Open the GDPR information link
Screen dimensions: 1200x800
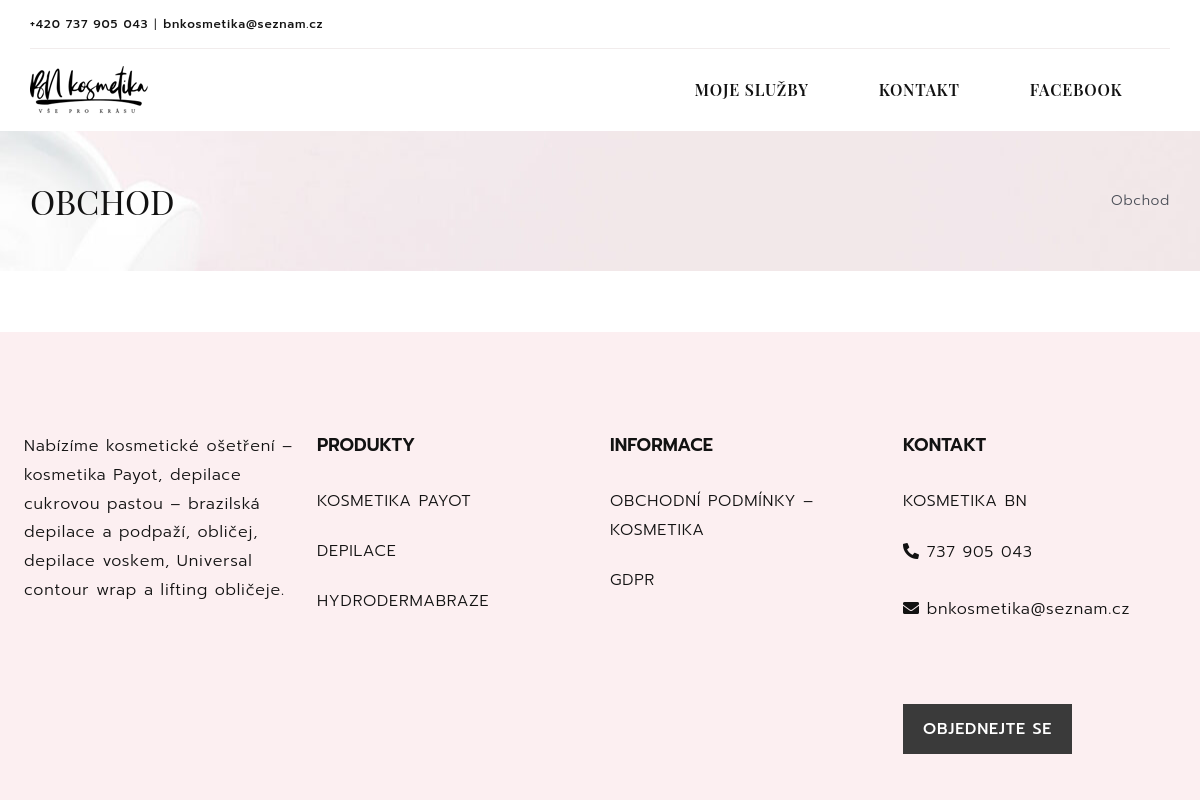point(632,580)
